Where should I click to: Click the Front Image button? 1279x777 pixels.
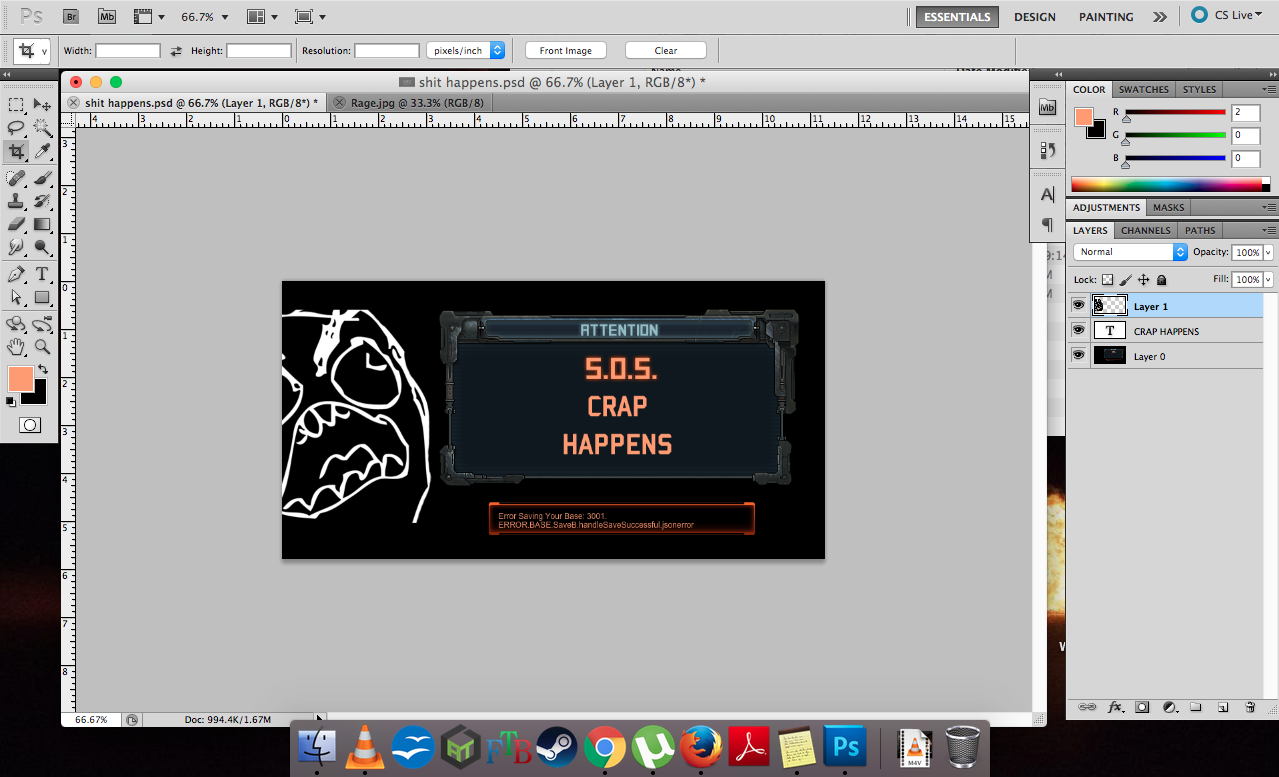click(565, 50)
